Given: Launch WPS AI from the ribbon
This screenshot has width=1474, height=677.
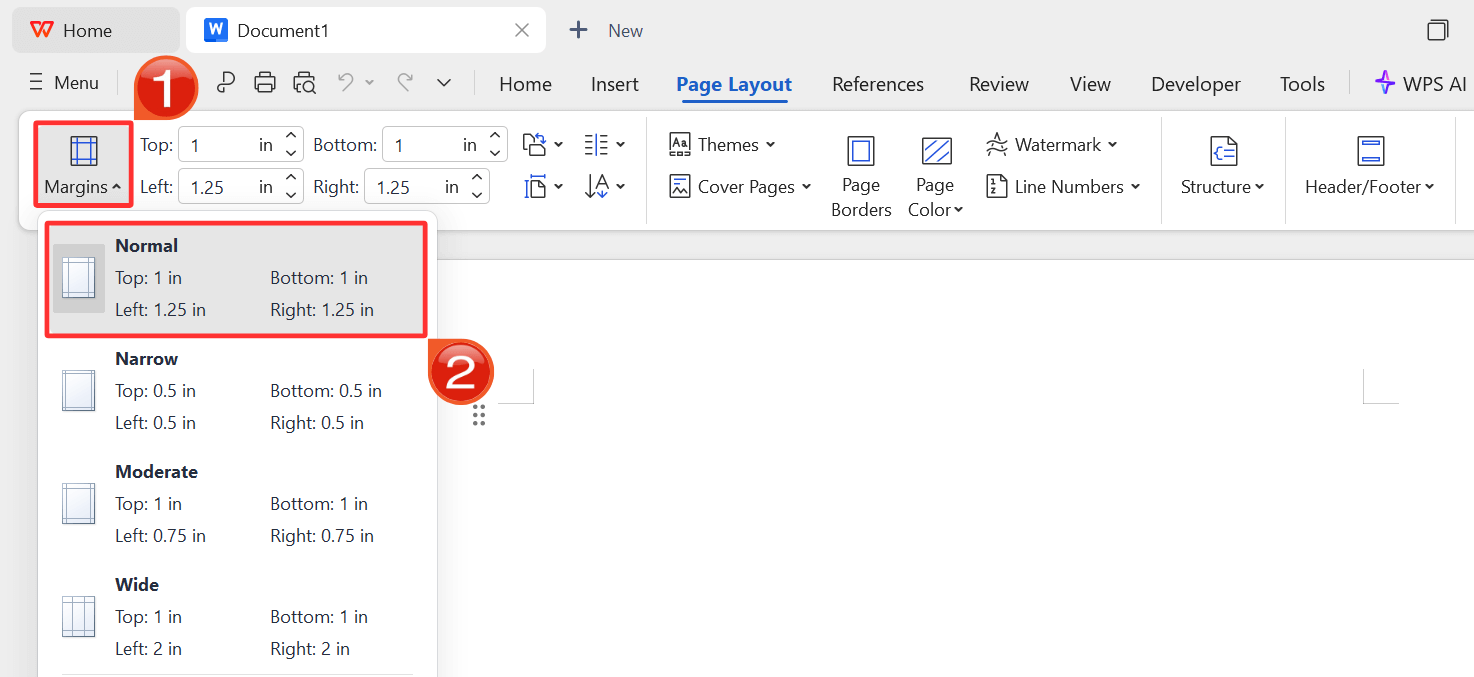Looking at the screenshot, I should point(1420,83).
